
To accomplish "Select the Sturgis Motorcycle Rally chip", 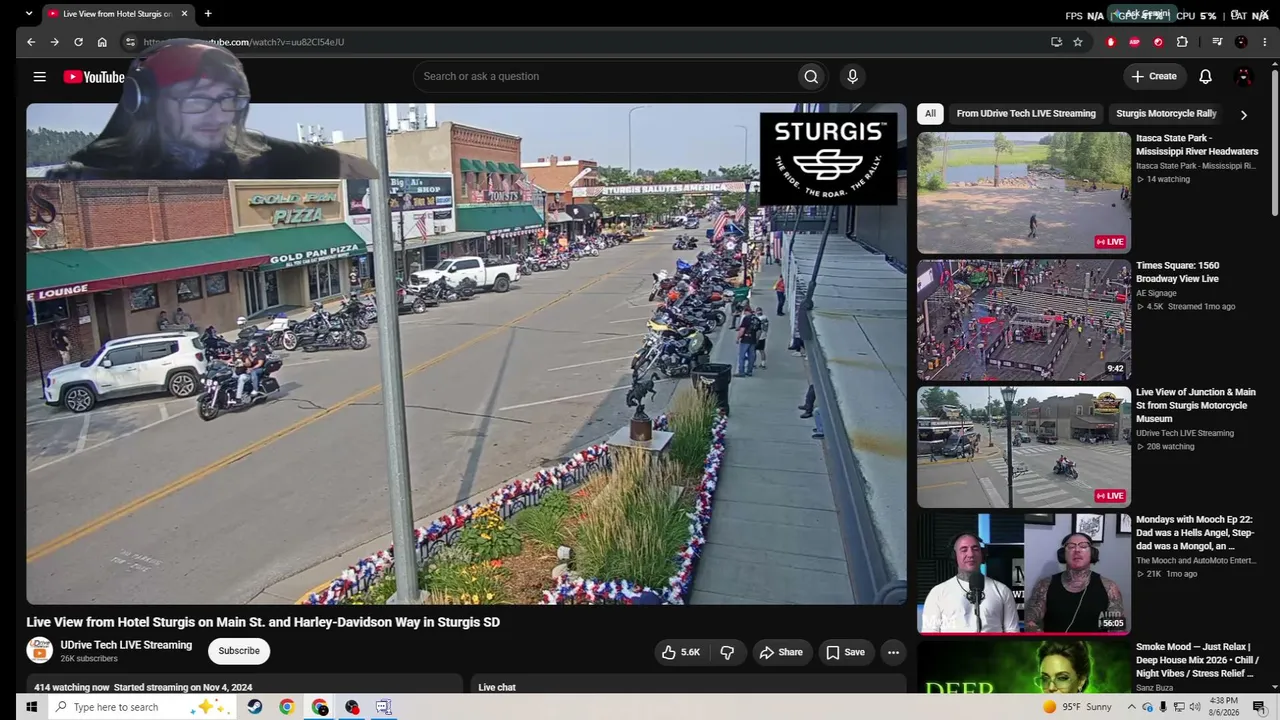I will coord(1166,114).
